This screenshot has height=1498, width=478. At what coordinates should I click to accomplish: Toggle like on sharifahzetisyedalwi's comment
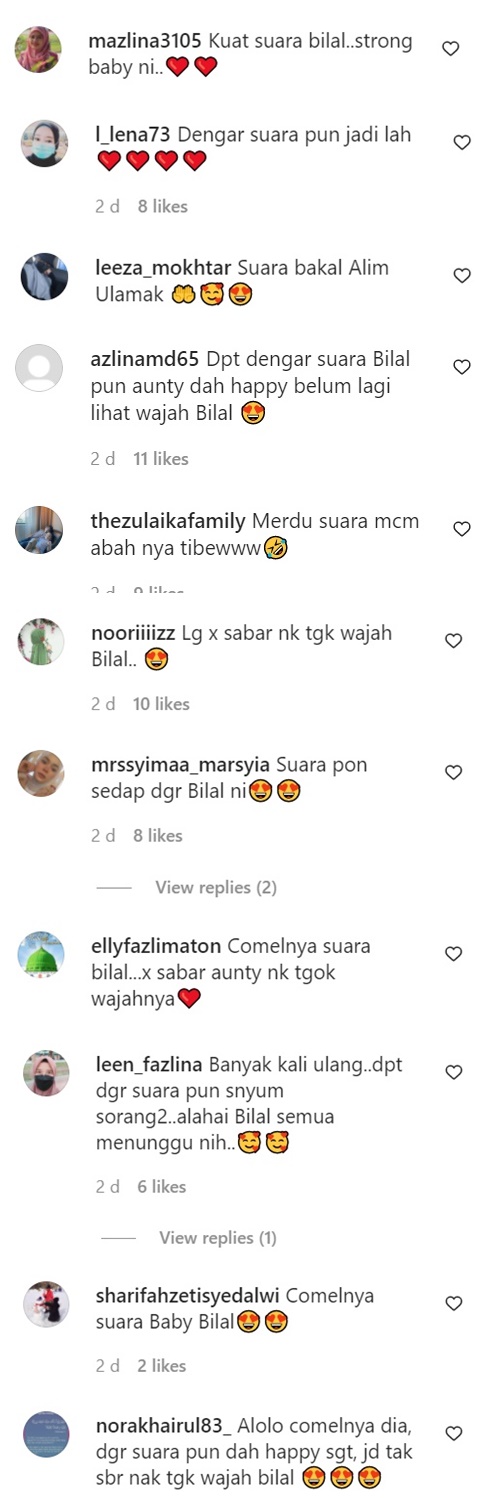(x=454, y=1303)
